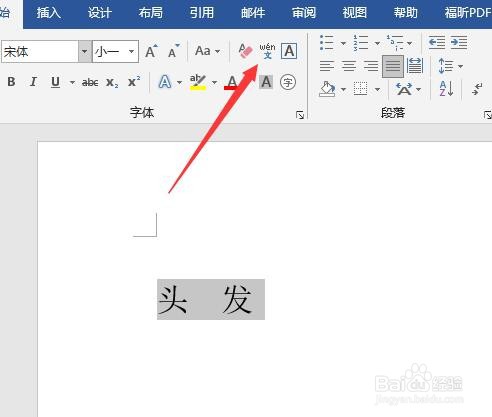Toggle italic formatting
The image size is (492, 417).
(x=33, y=82)
